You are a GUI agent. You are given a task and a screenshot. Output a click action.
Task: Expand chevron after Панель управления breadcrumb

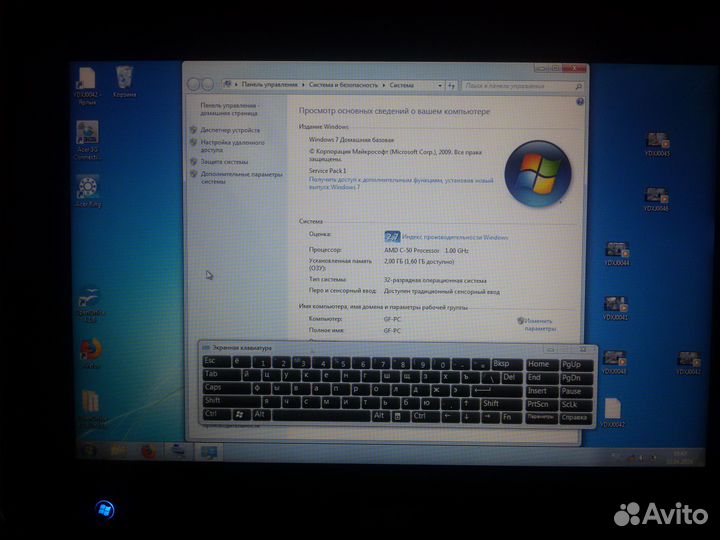303,85
